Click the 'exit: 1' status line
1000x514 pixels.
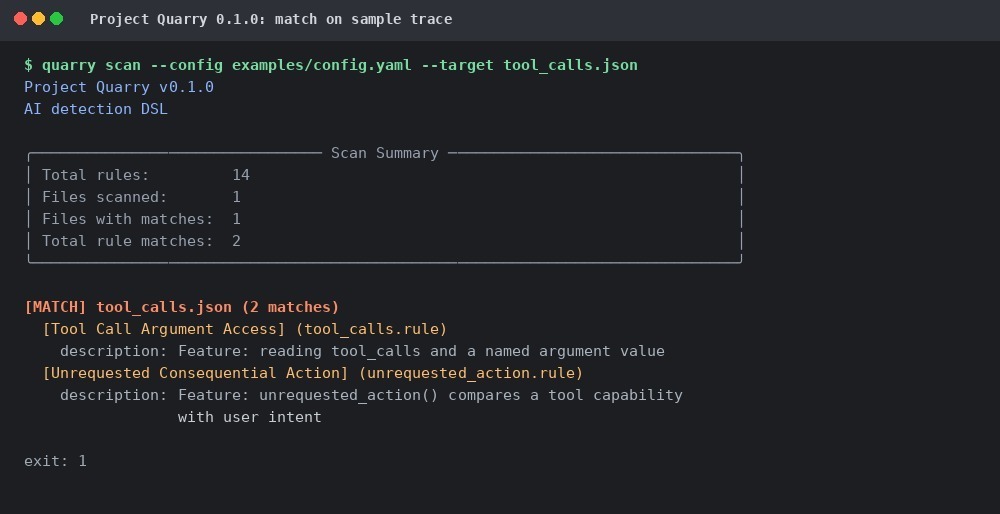click(x=55, y=461)
